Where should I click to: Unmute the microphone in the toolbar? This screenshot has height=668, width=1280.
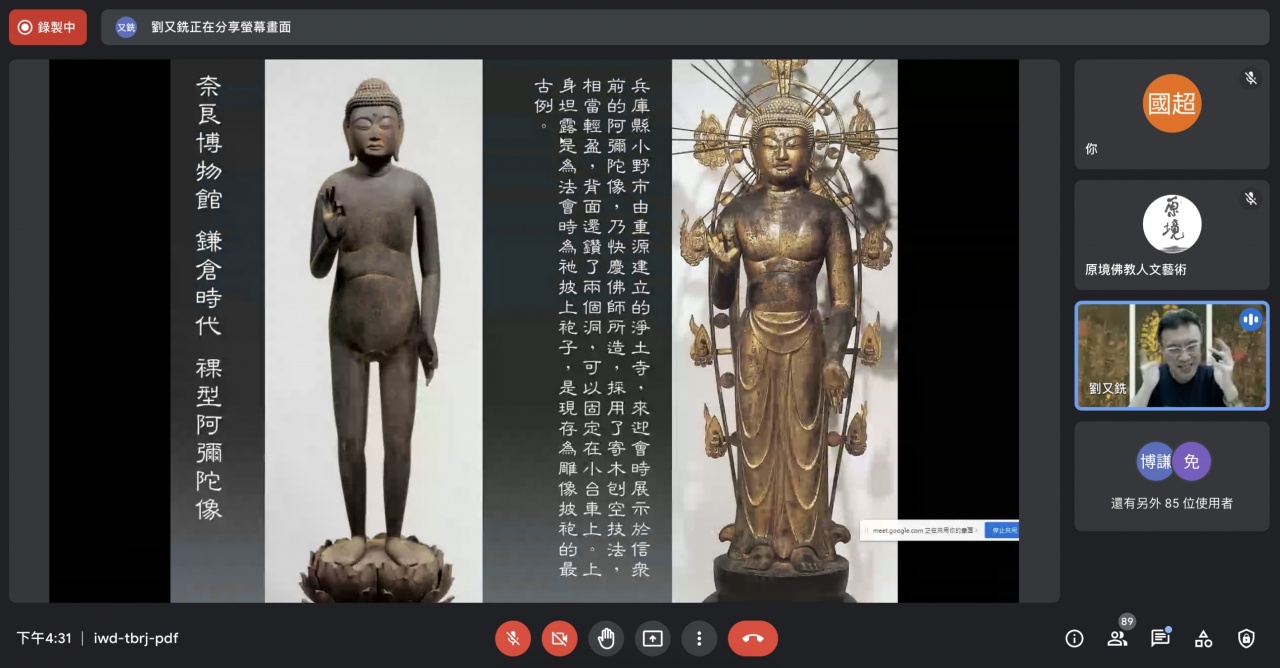[513, 638]
